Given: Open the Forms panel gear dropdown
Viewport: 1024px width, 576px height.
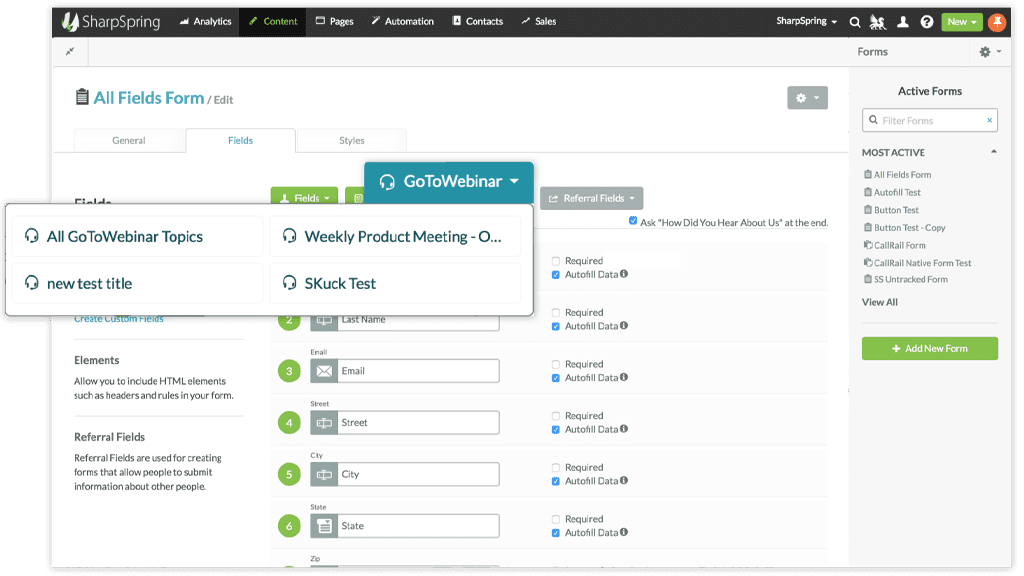Looking at the screenshot, I should [990, 52].
